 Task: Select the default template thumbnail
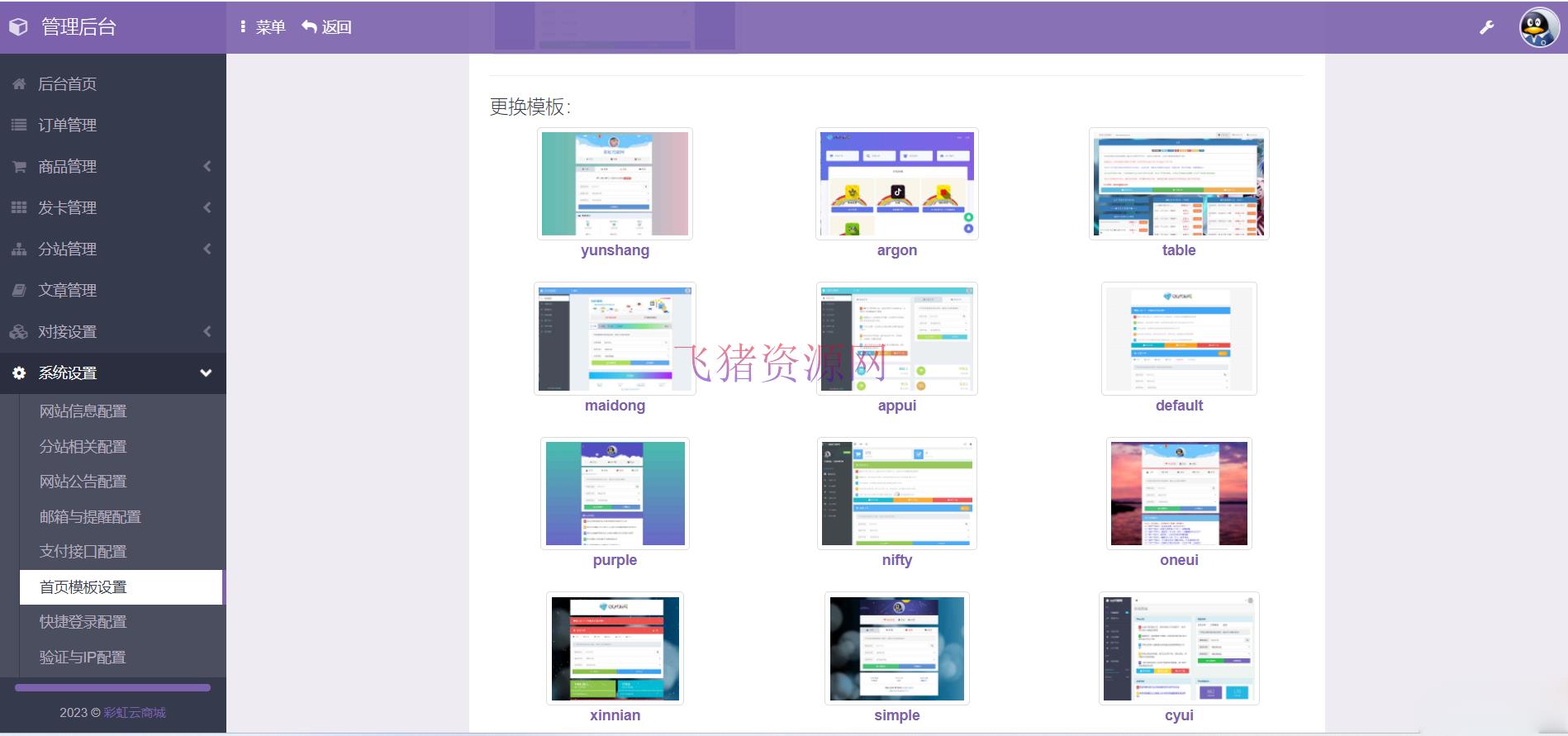[x=1179, y=339]
